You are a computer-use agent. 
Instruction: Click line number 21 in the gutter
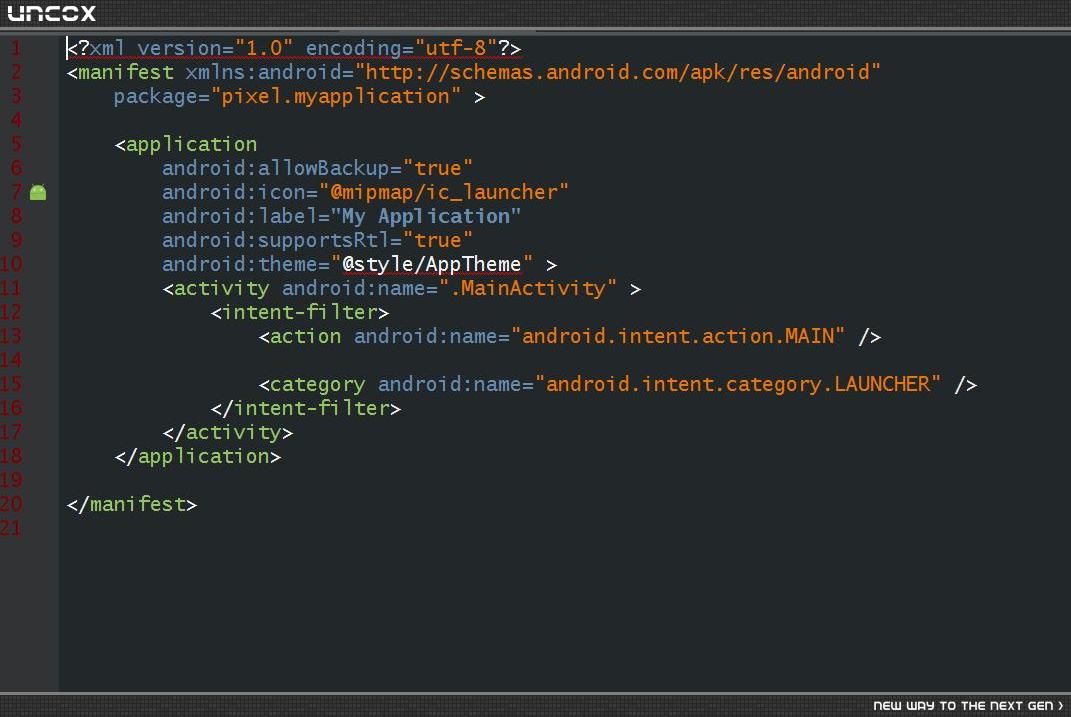(x=11, y=528)
